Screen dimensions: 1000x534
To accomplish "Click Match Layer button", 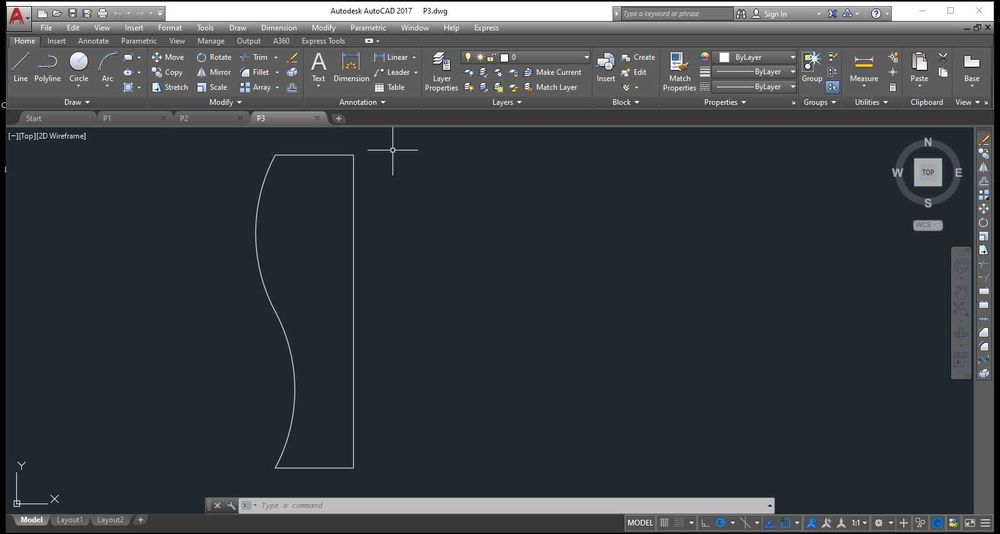I will [550, 87].
